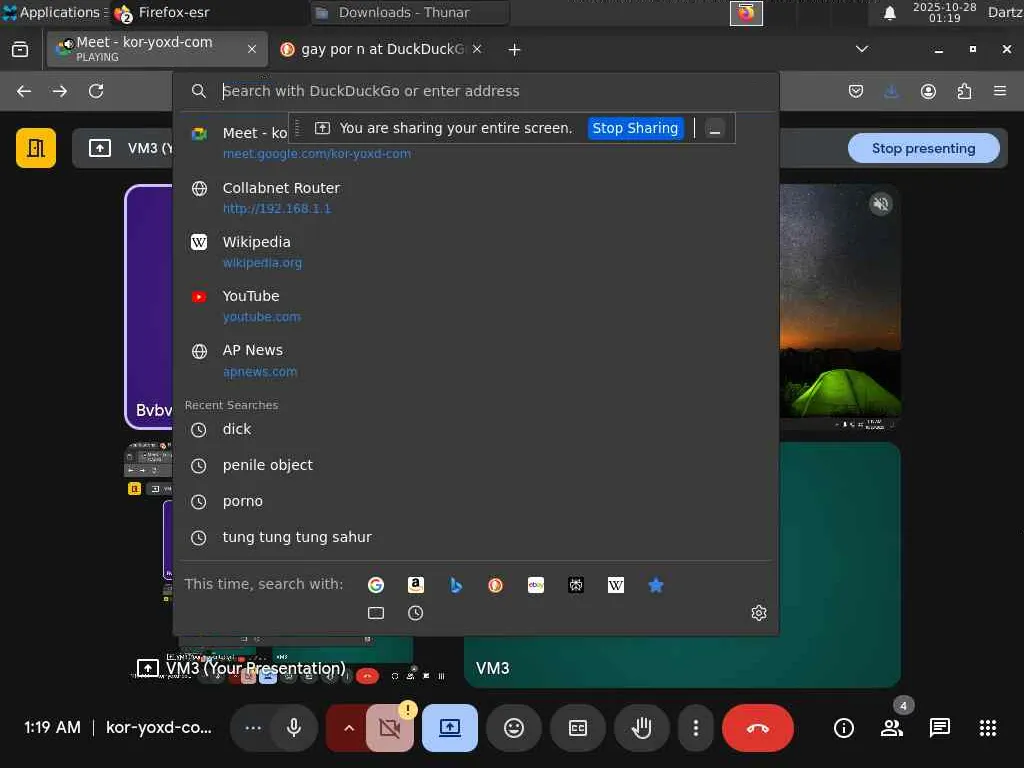
Task: Show the Firefox downloads panel
Action: tap(891, 91)
